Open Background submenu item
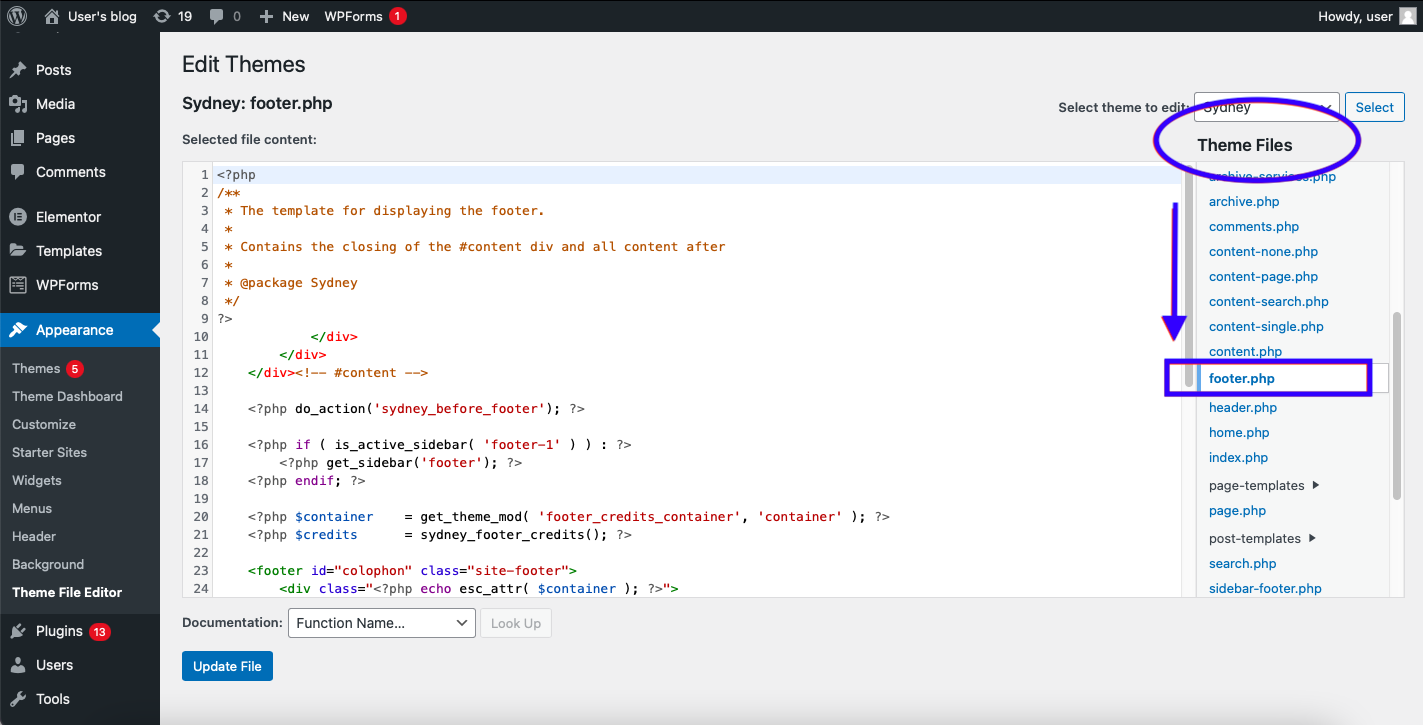The height and width of the screenshot is (725, 1423). point(48,564)
